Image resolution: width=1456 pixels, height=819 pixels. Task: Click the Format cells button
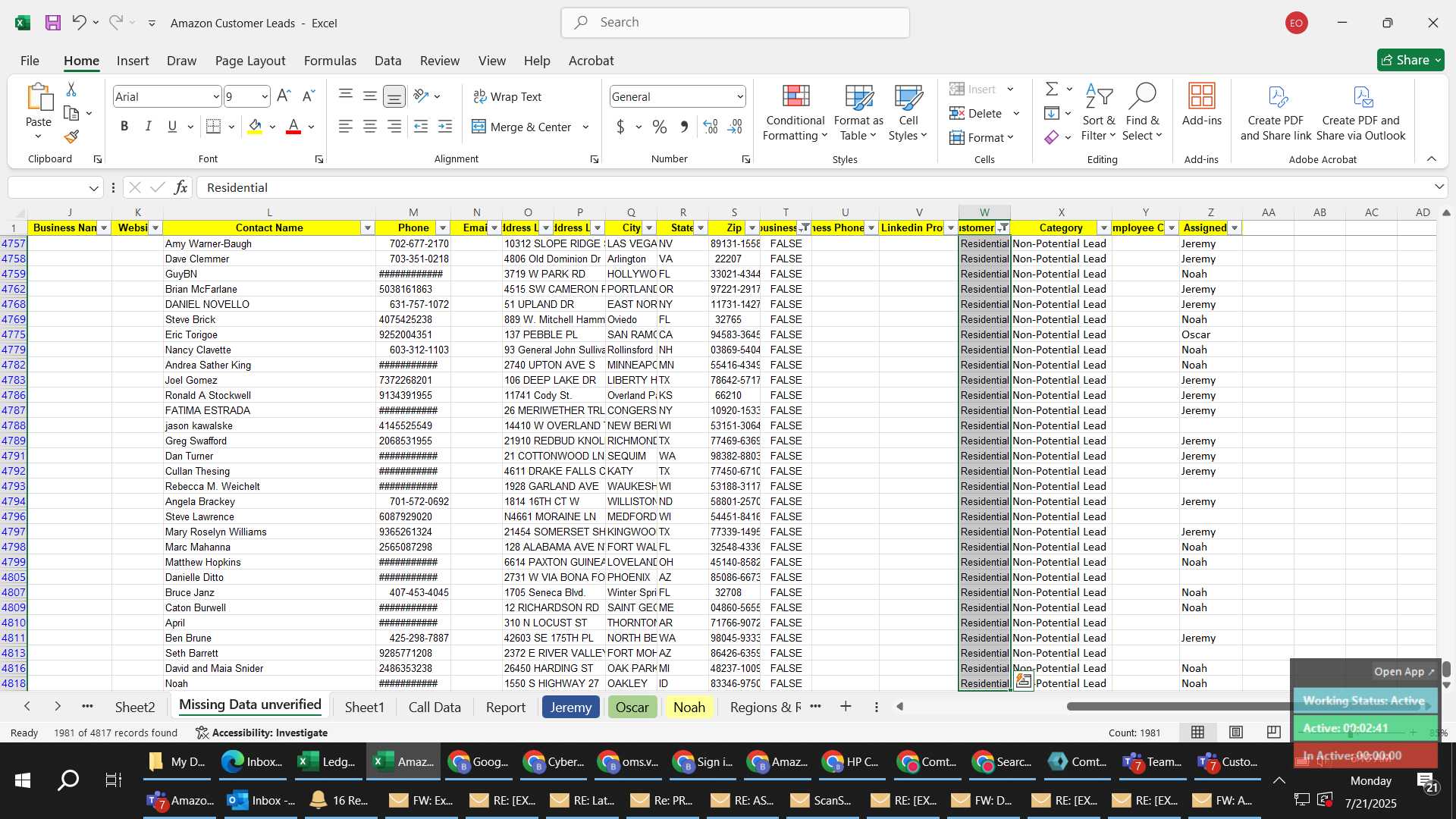[x=982, y=137]
